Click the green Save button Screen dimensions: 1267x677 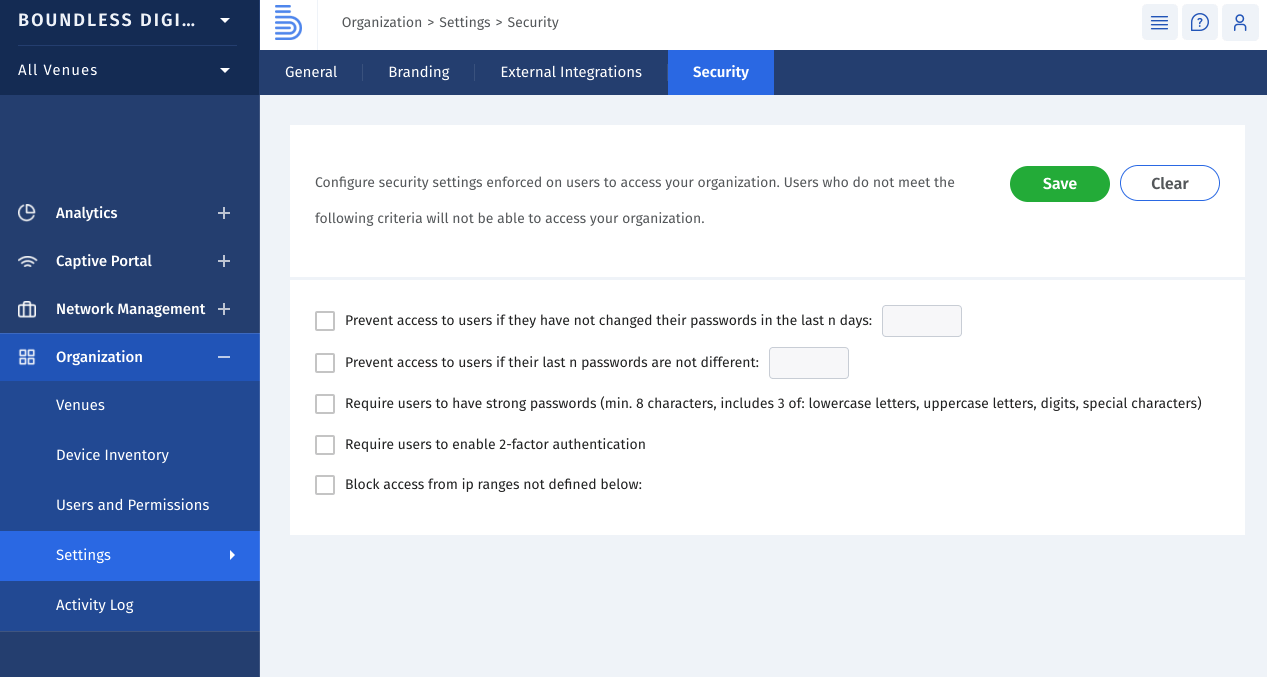(x=1059, y=184)
